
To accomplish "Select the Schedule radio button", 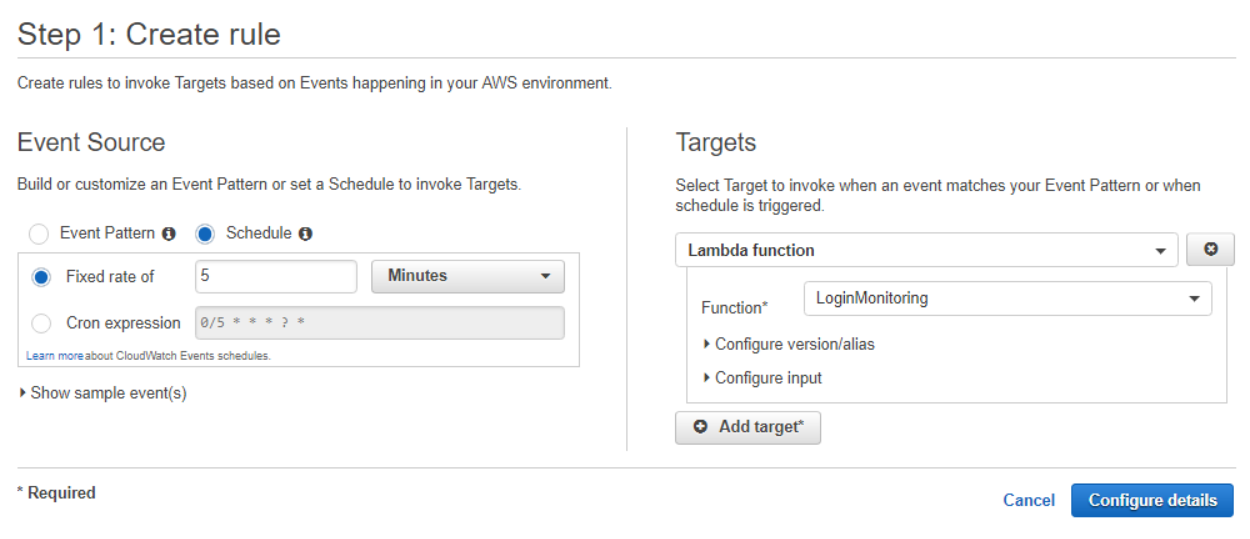I will pos(205,235).
